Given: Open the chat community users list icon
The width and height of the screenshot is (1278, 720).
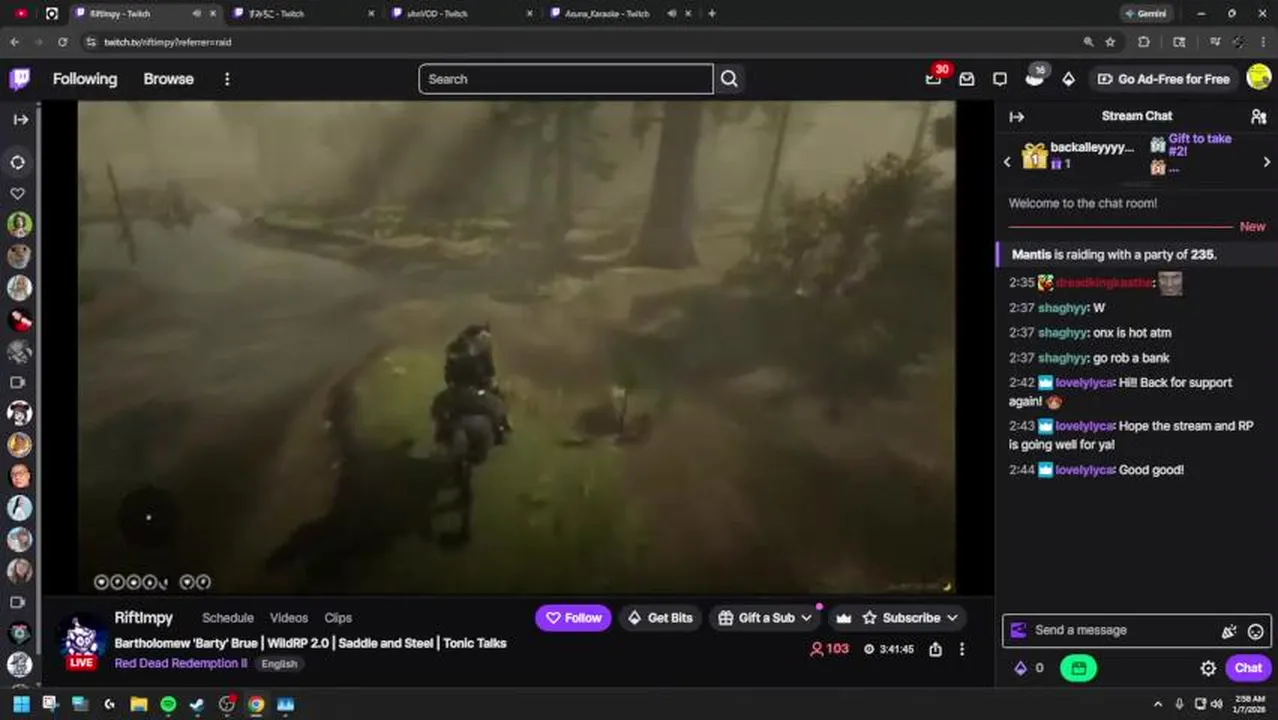Looking at the screenshot, I should (1259, 116).
